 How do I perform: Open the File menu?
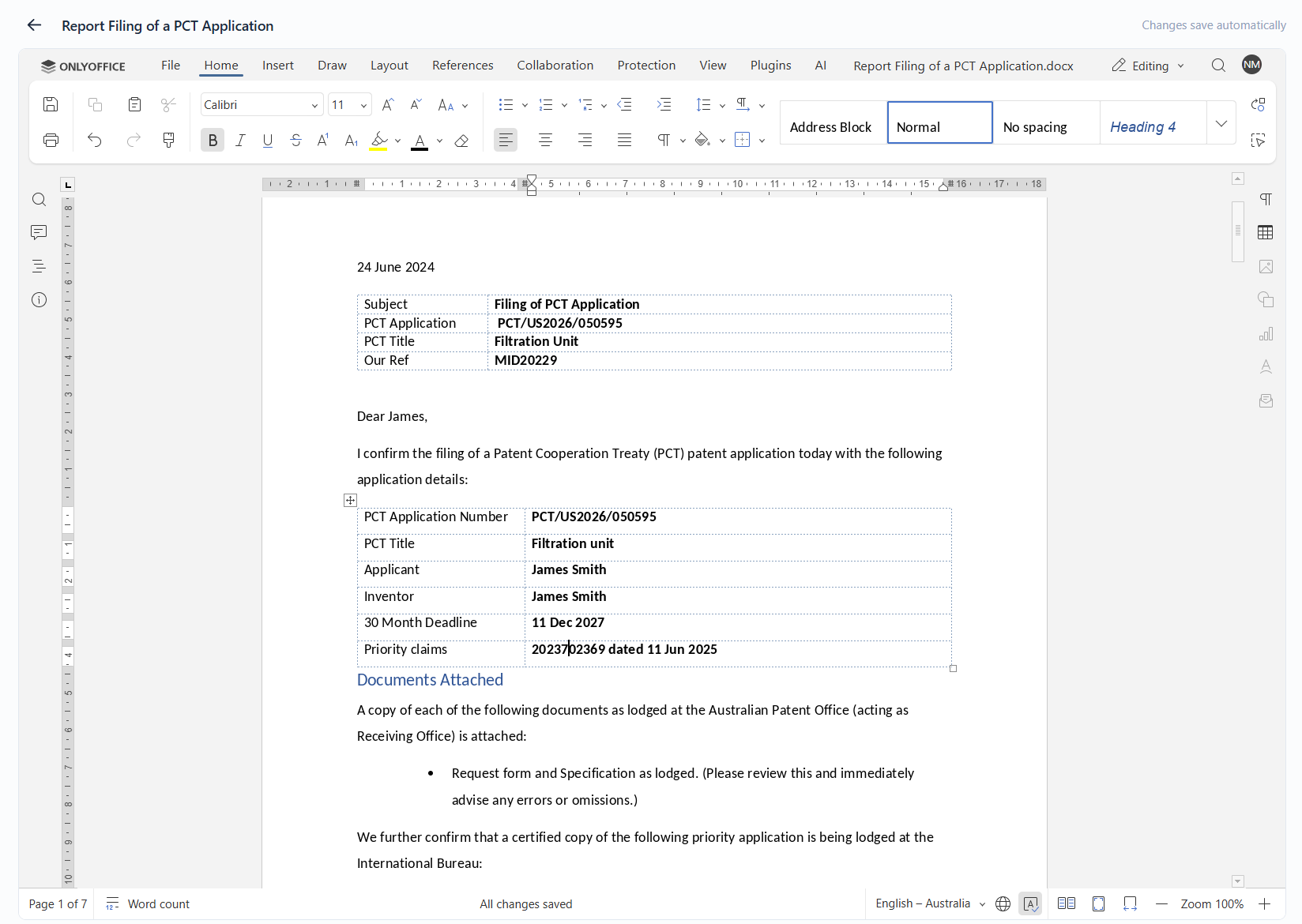coord(171,66)
